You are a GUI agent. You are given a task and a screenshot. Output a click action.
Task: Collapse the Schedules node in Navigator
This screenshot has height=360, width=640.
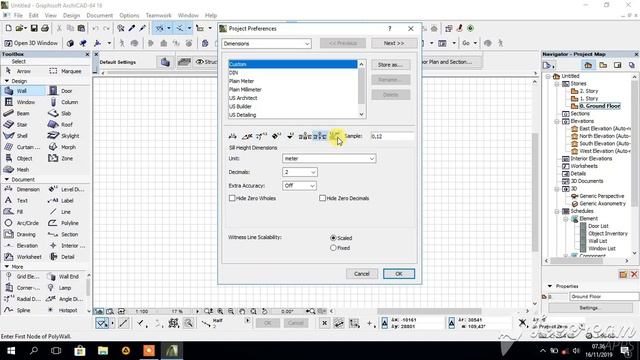557,211
